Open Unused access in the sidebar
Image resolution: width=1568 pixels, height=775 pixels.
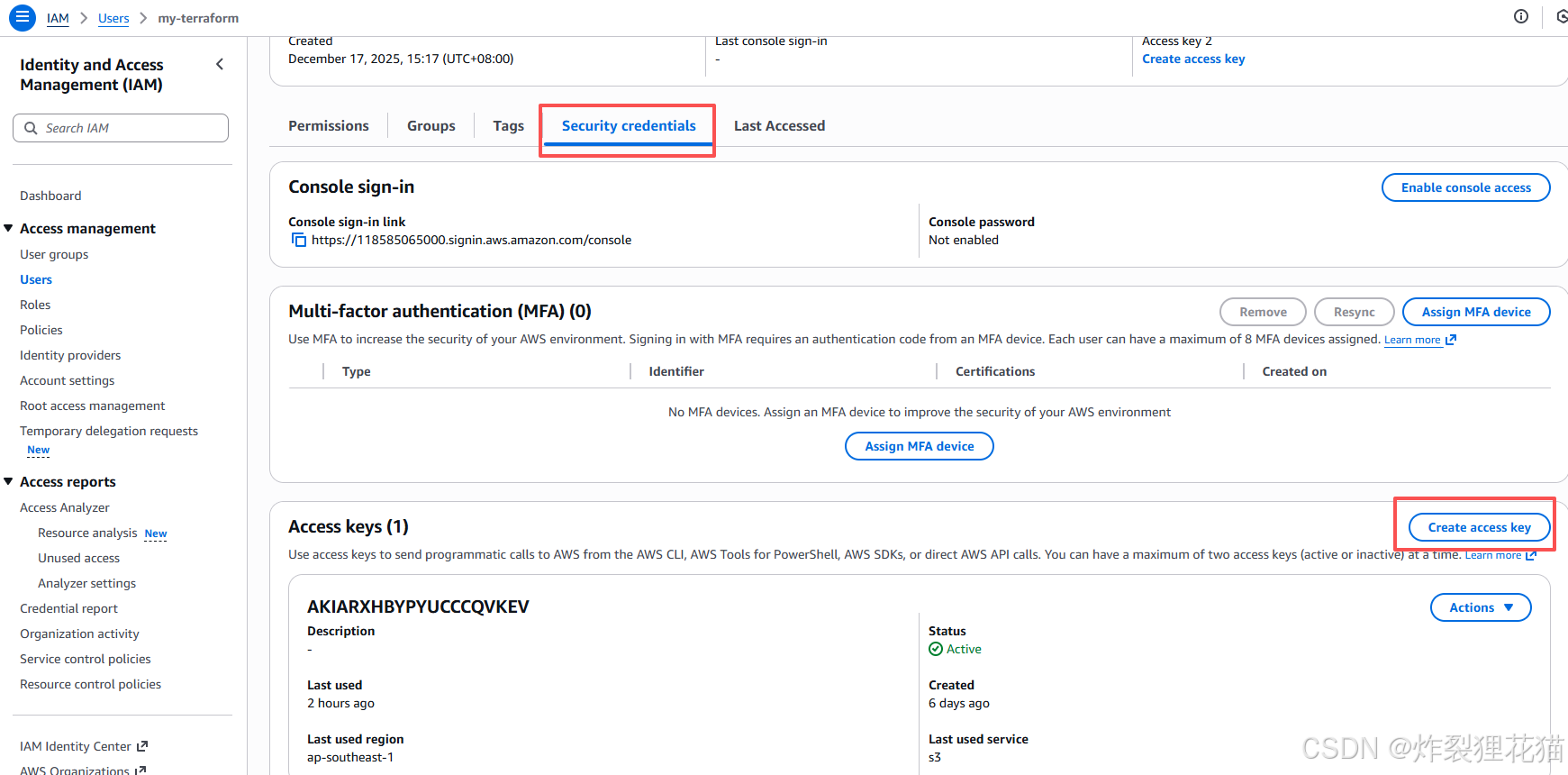(x=78, y=558)
